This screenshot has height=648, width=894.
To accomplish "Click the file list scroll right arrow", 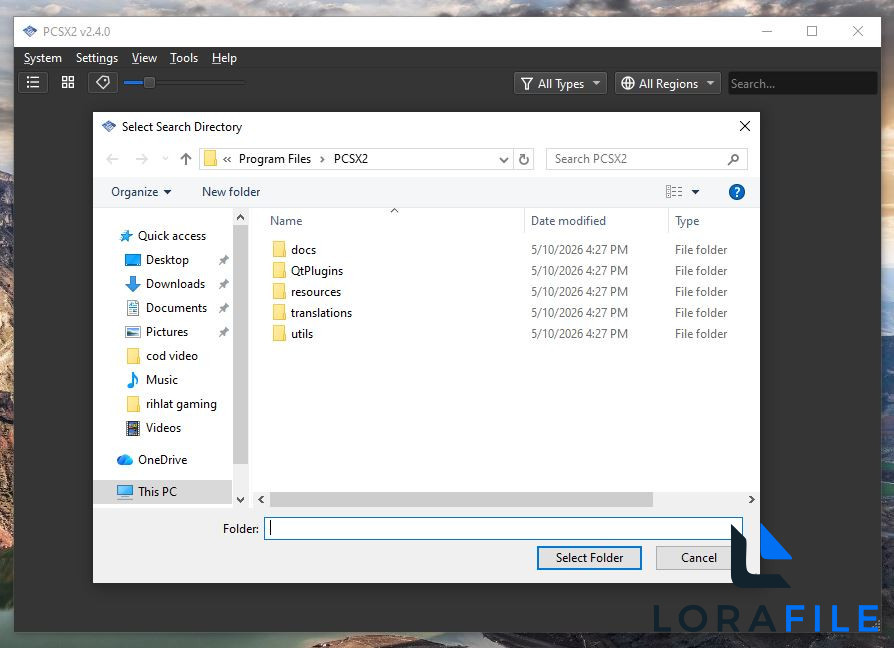I will 751,500.
